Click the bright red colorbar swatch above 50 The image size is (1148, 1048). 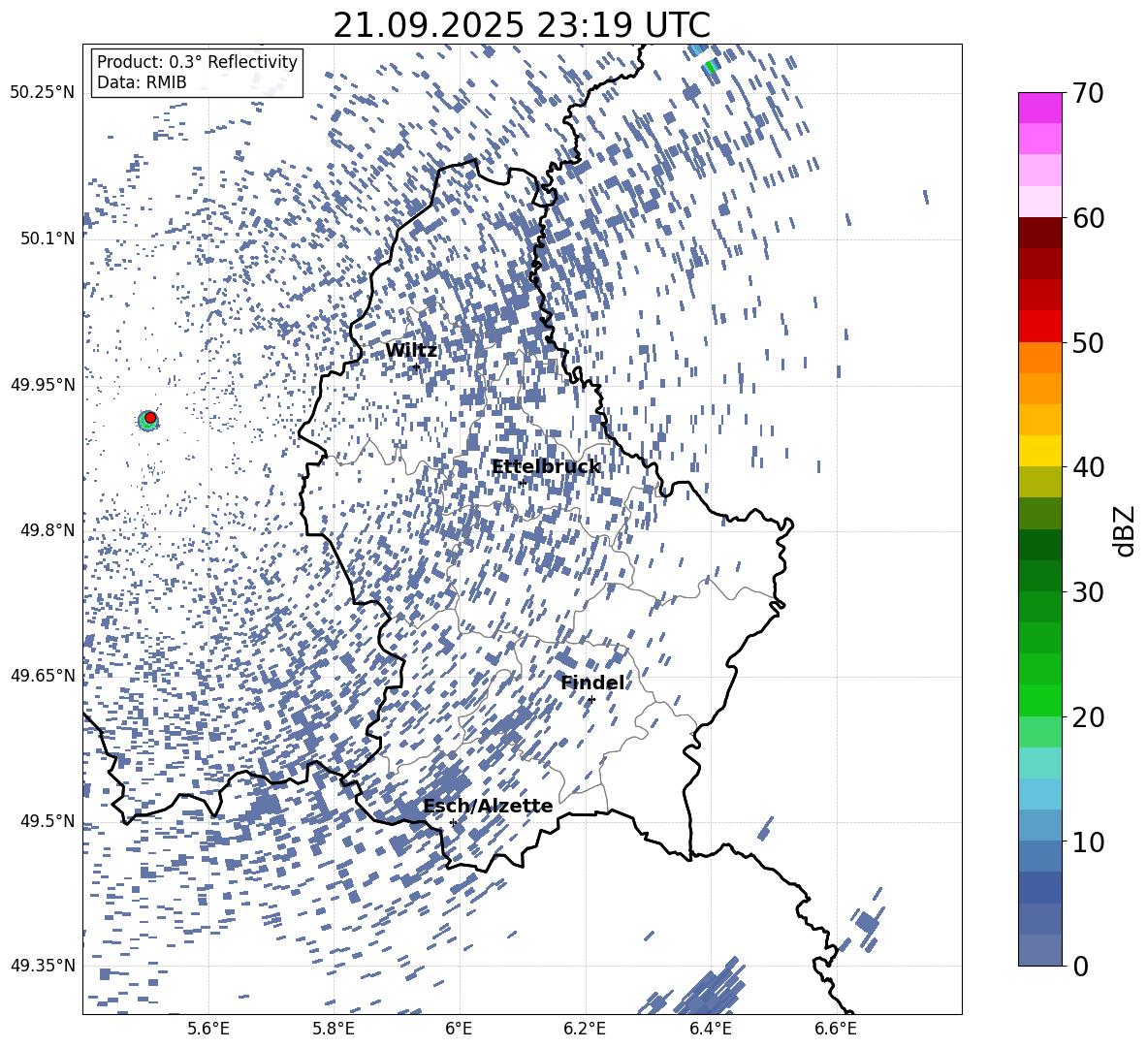(x=1039, y=327)
